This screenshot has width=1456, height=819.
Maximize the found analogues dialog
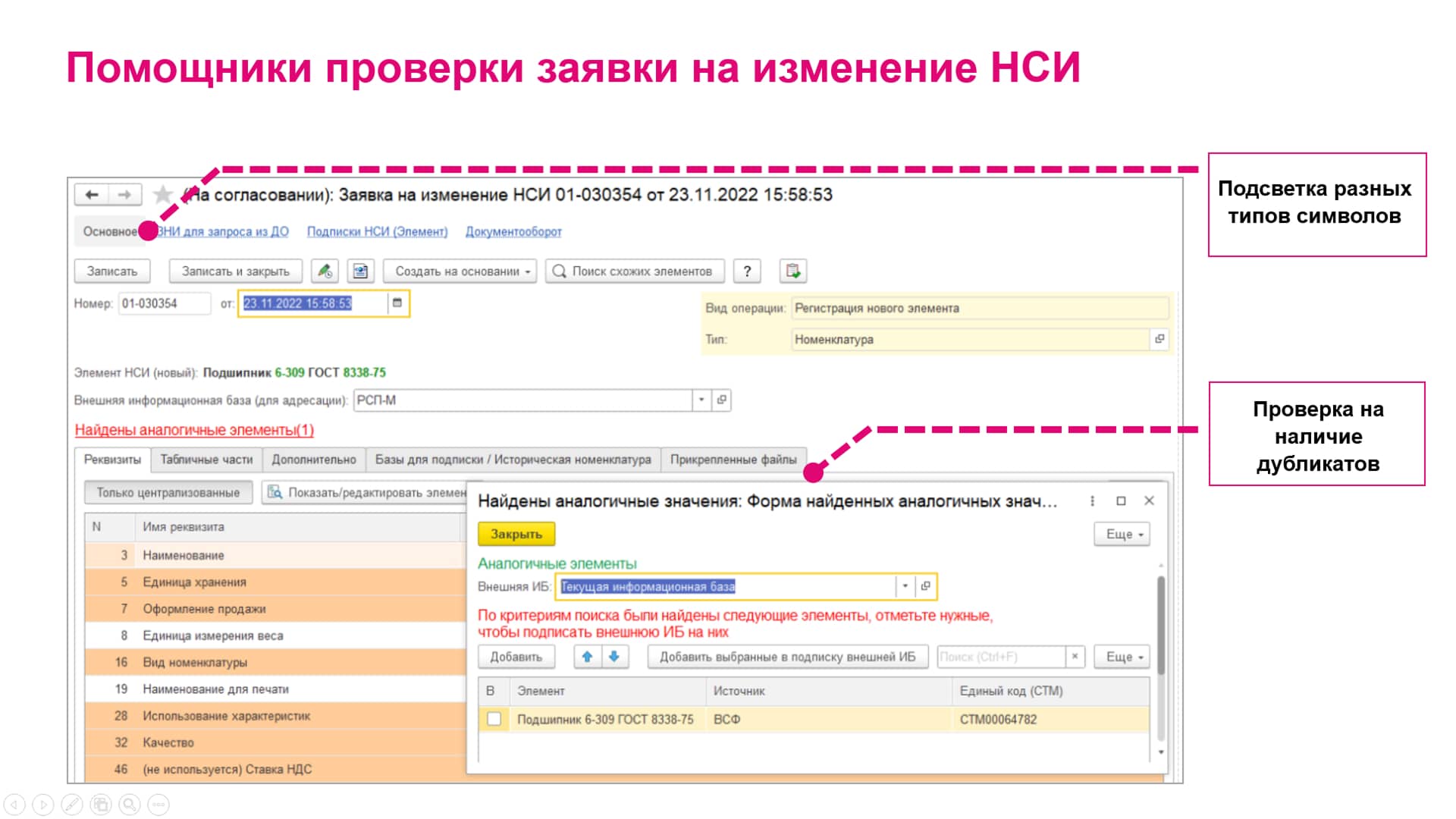pos(1121,500)
